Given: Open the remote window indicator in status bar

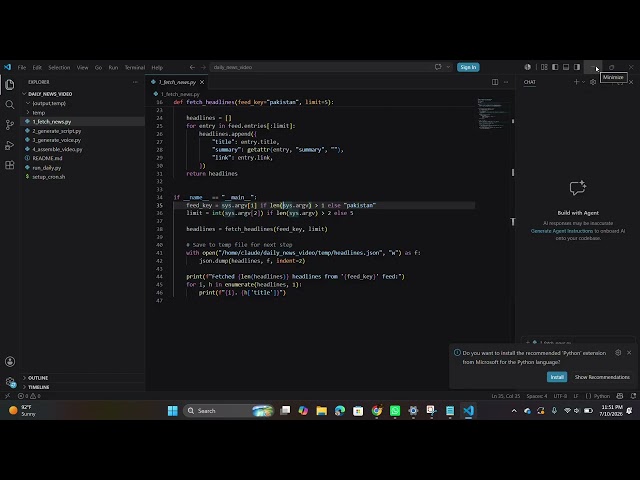Looking at the screenshot, I should [7, 396].
